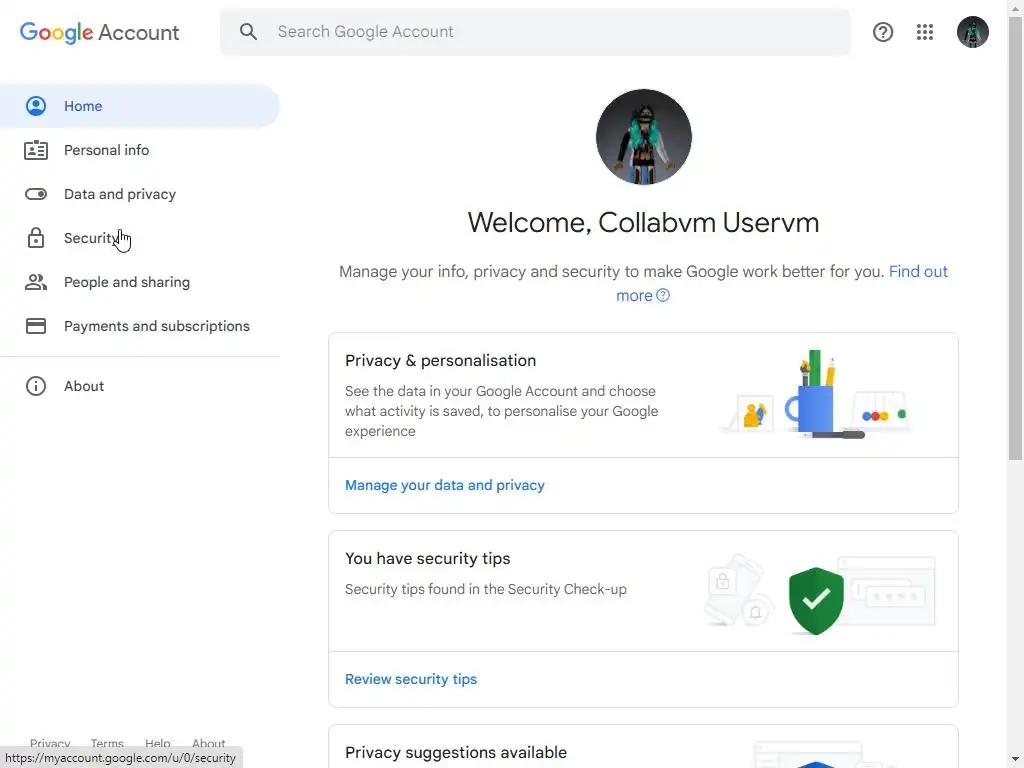Go to Payments and subscriptions

(156, 326)
